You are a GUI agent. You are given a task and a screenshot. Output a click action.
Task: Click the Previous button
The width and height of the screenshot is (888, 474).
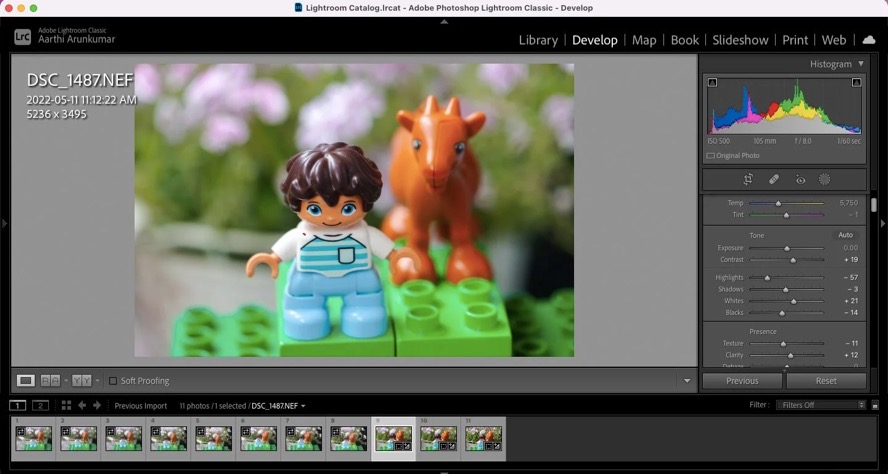[742, 381]
